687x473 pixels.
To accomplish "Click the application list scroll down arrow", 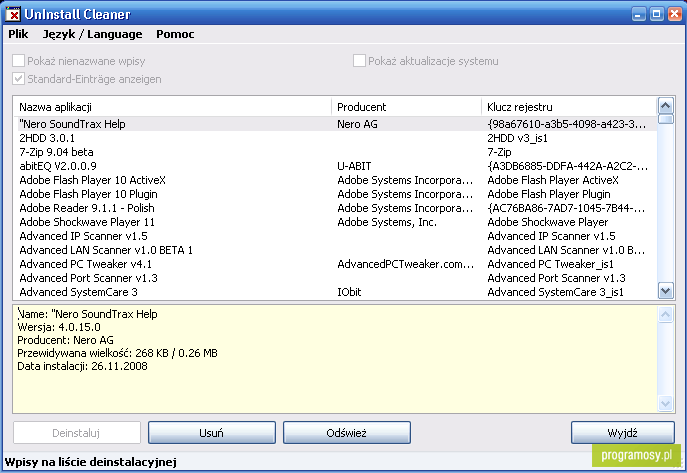I will (666, 291).
